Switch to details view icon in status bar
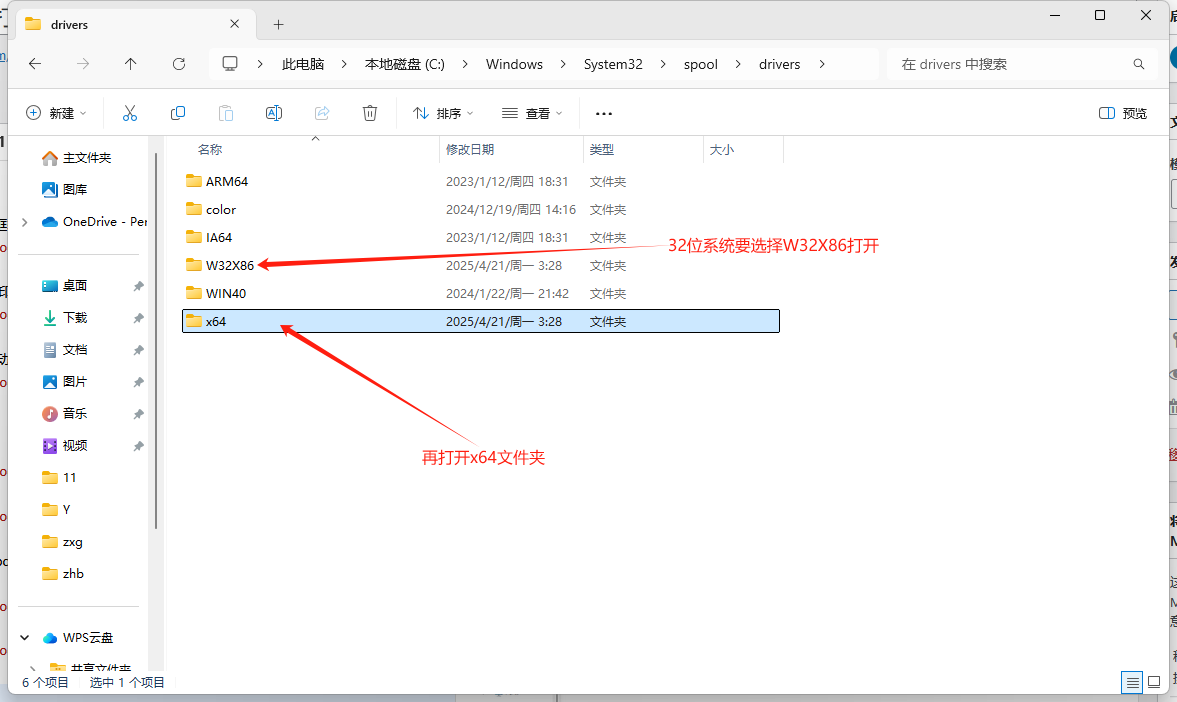The width and height of the screenshot is (1177, 702). coord(1132,682)
